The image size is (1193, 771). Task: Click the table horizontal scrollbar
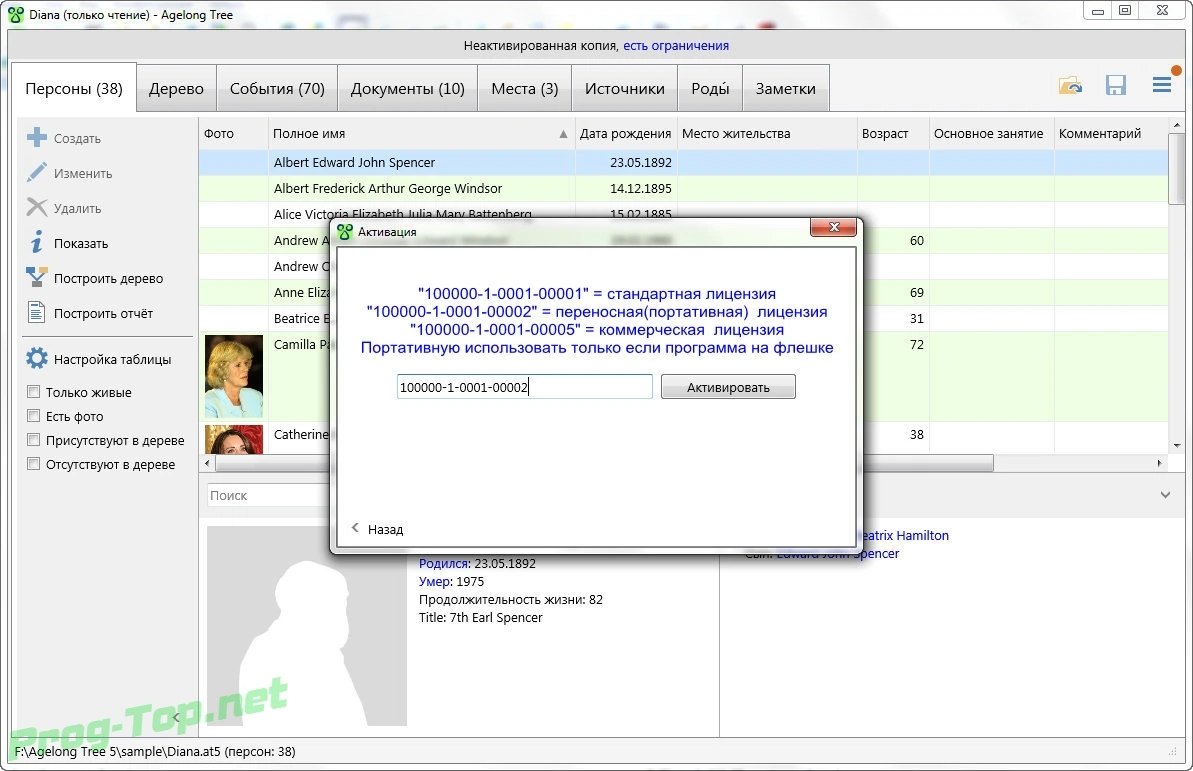pos(605,463)
